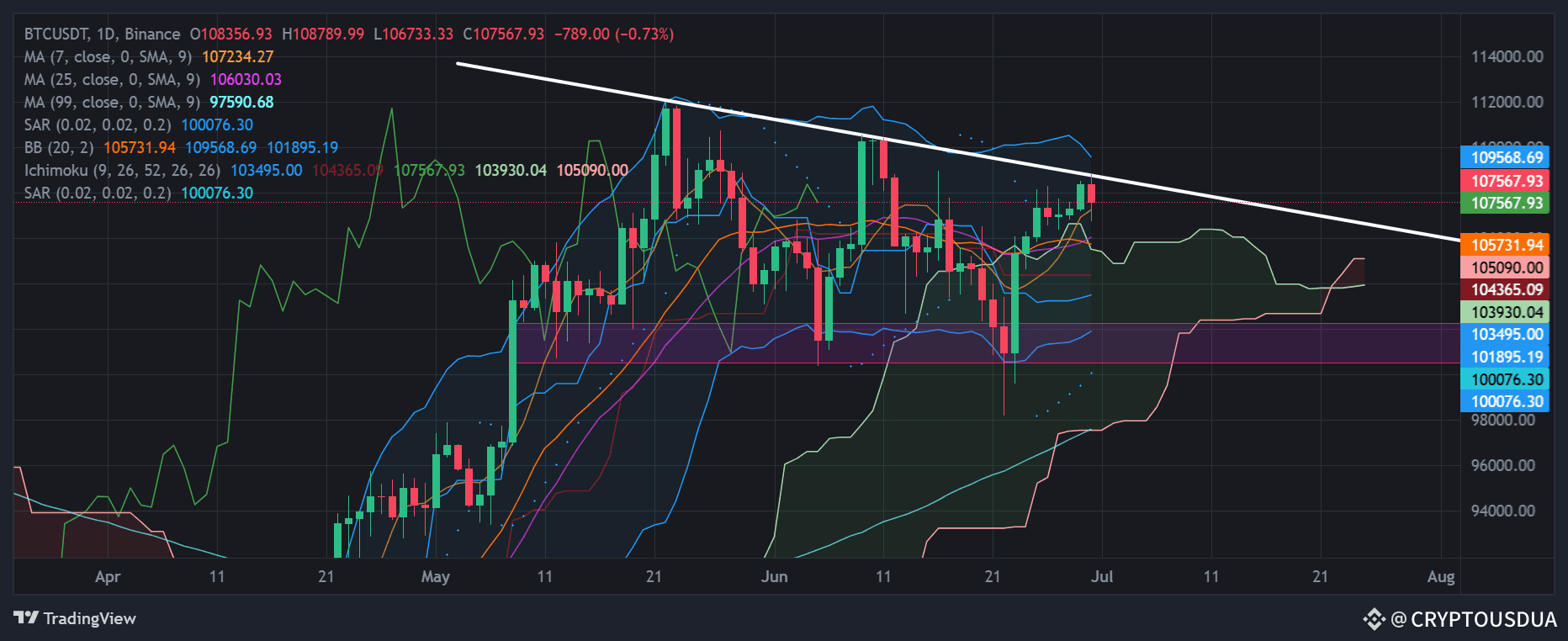Select the MA (7, close, 0, SMA, 9) legend
Screen dimensions: 1568x641
(108, 56)
